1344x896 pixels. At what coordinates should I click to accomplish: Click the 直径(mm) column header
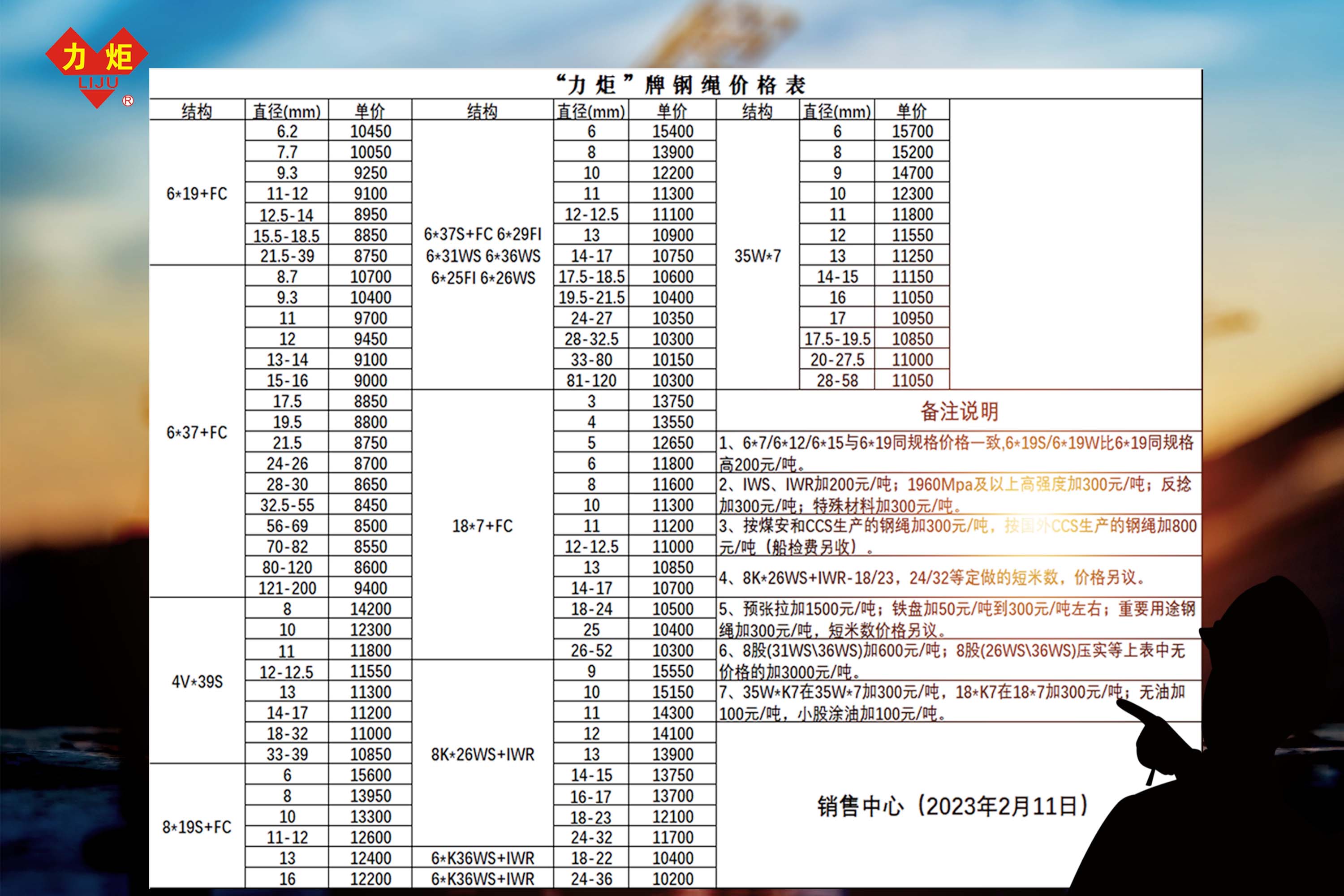click(x=289, y=112)
